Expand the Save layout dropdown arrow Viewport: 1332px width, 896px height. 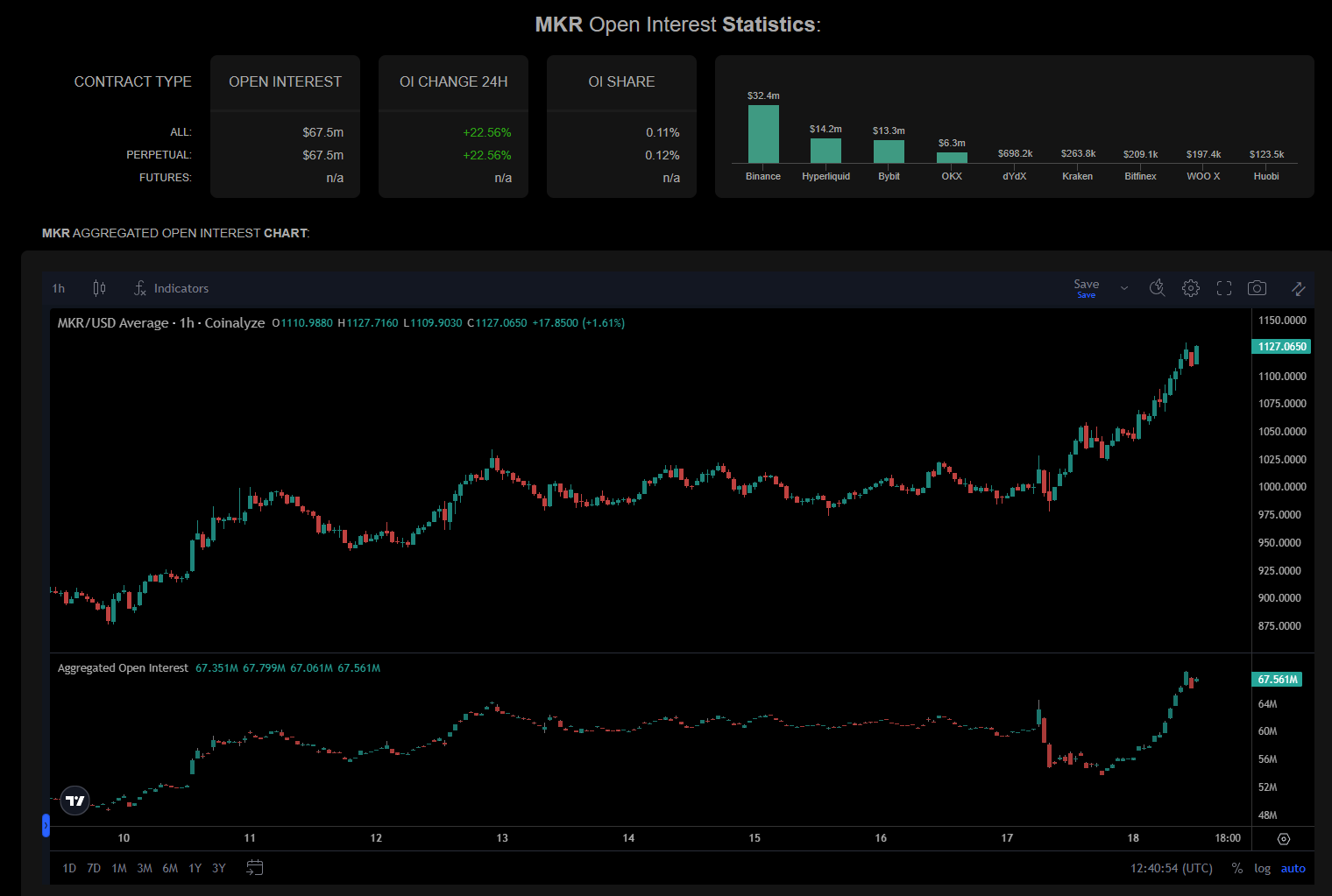(x=1124, y=288)
